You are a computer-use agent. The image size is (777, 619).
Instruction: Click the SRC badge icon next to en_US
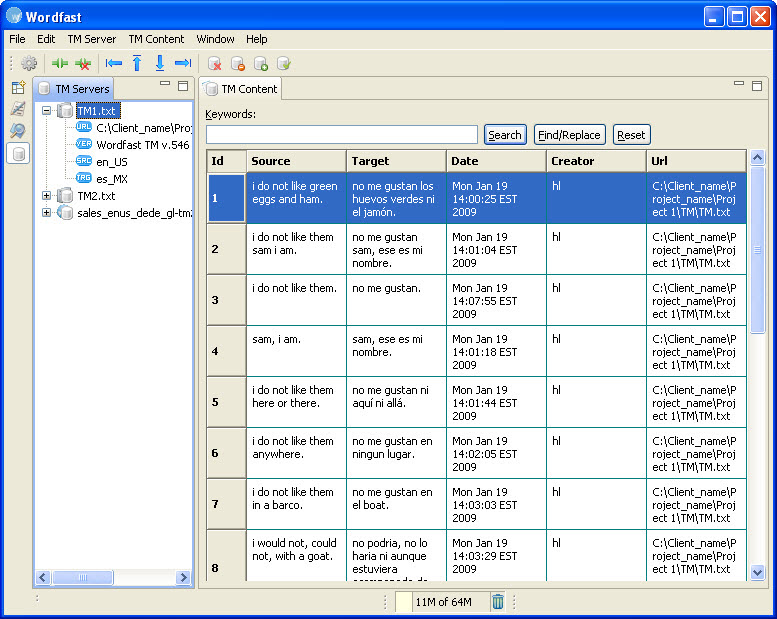click(x=83, y=161)
